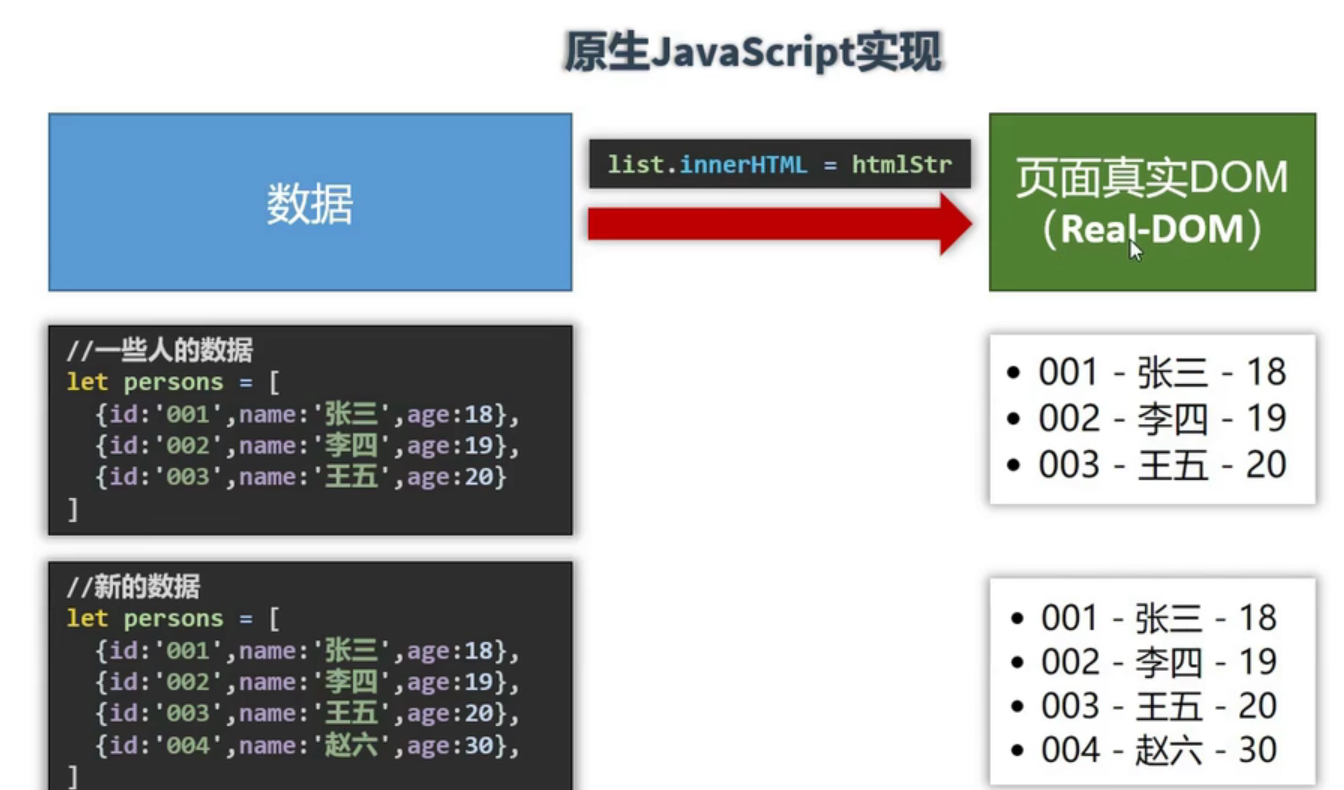Click the green 页面真实DOM box
Screen dimensions: 1344x790
click(1152, 202)
